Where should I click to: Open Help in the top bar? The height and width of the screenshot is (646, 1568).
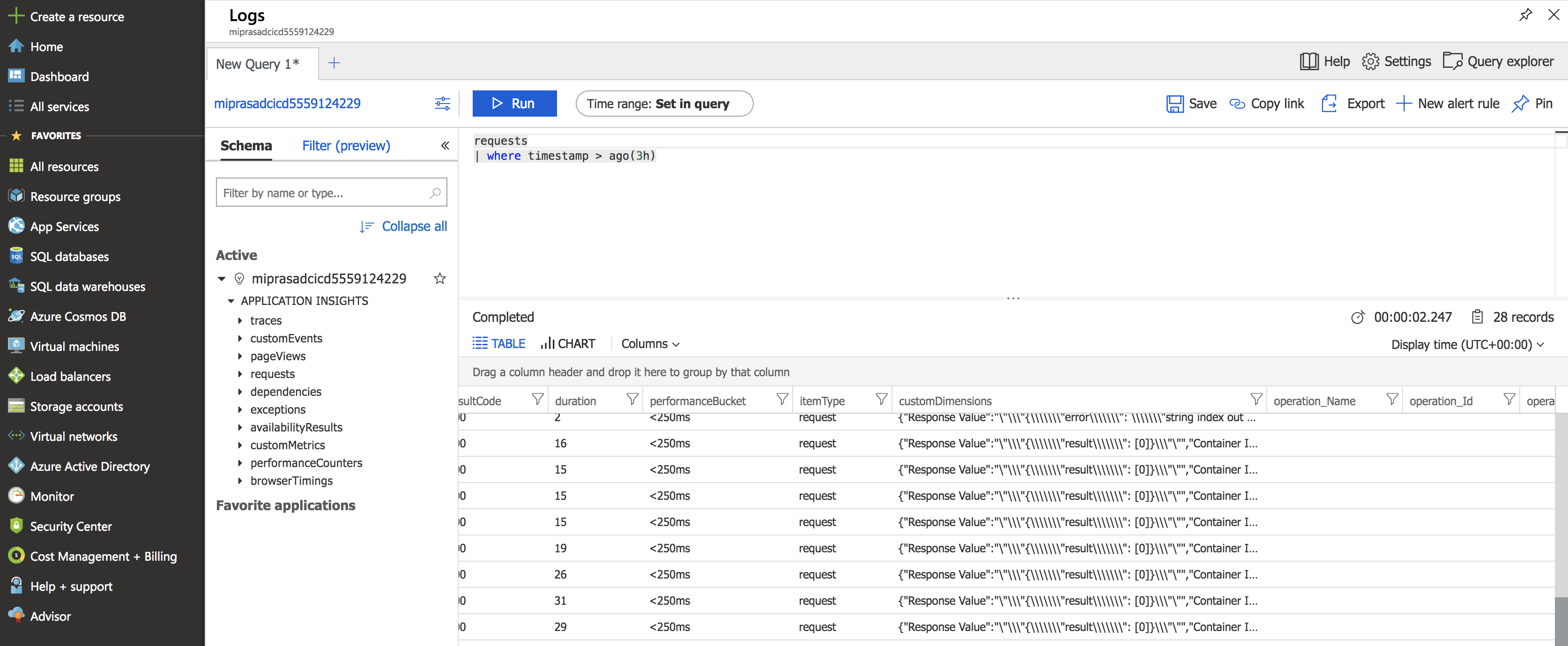click(1325, 61)
